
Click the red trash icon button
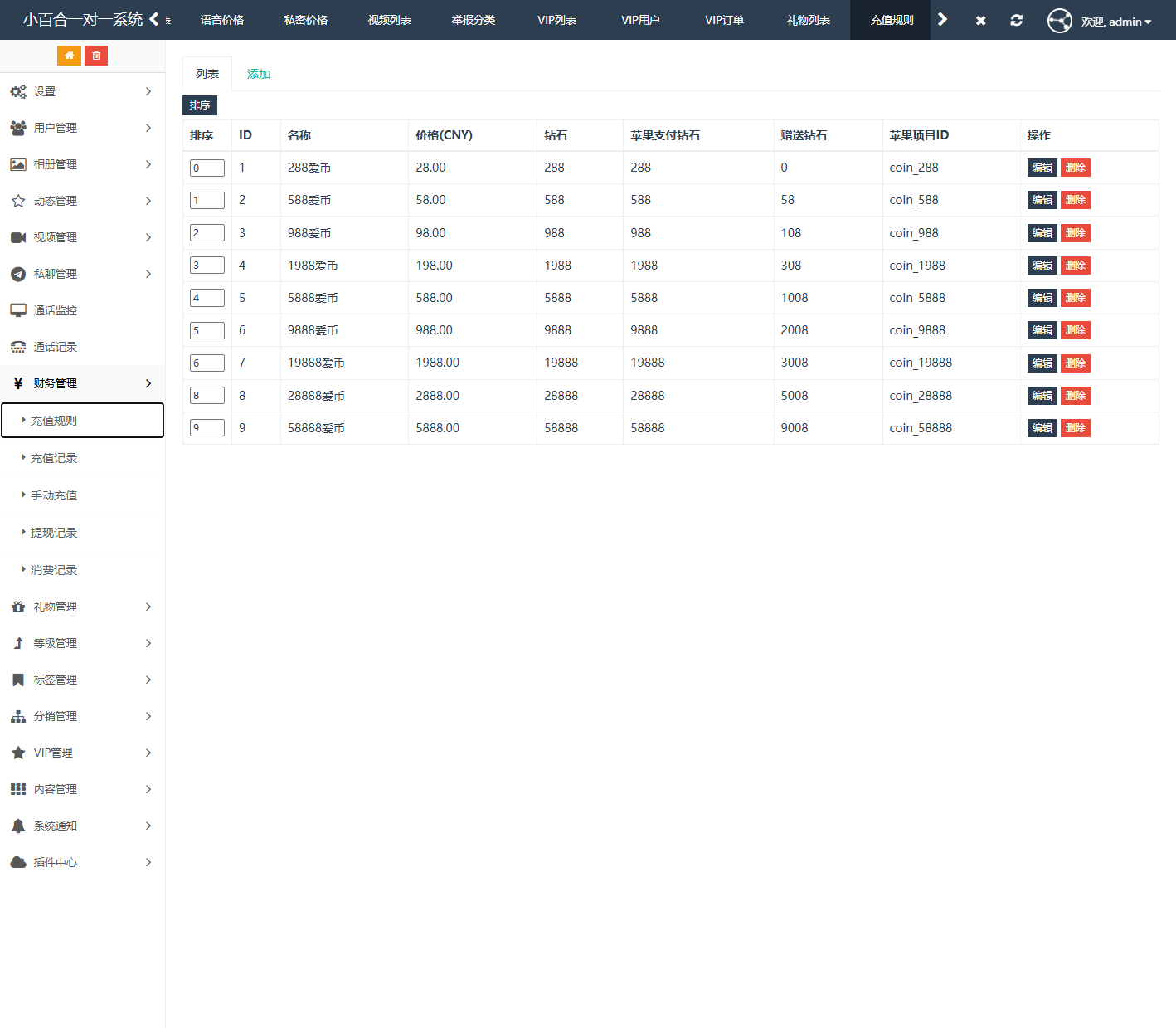tap(96, 56)
